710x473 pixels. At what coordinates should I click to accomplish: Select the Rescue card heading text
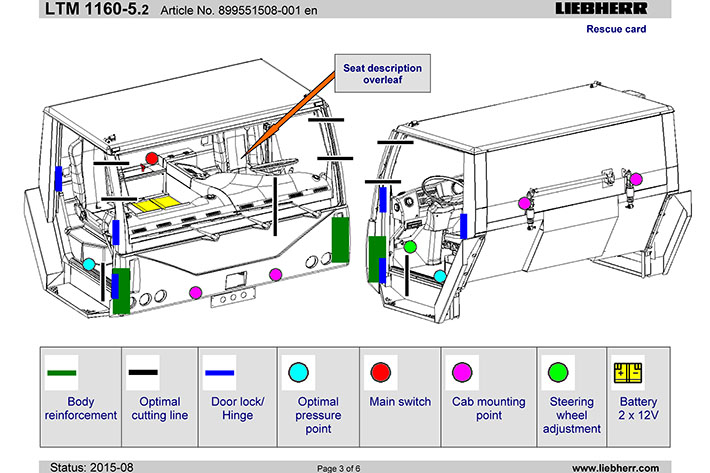click(615, 29)
